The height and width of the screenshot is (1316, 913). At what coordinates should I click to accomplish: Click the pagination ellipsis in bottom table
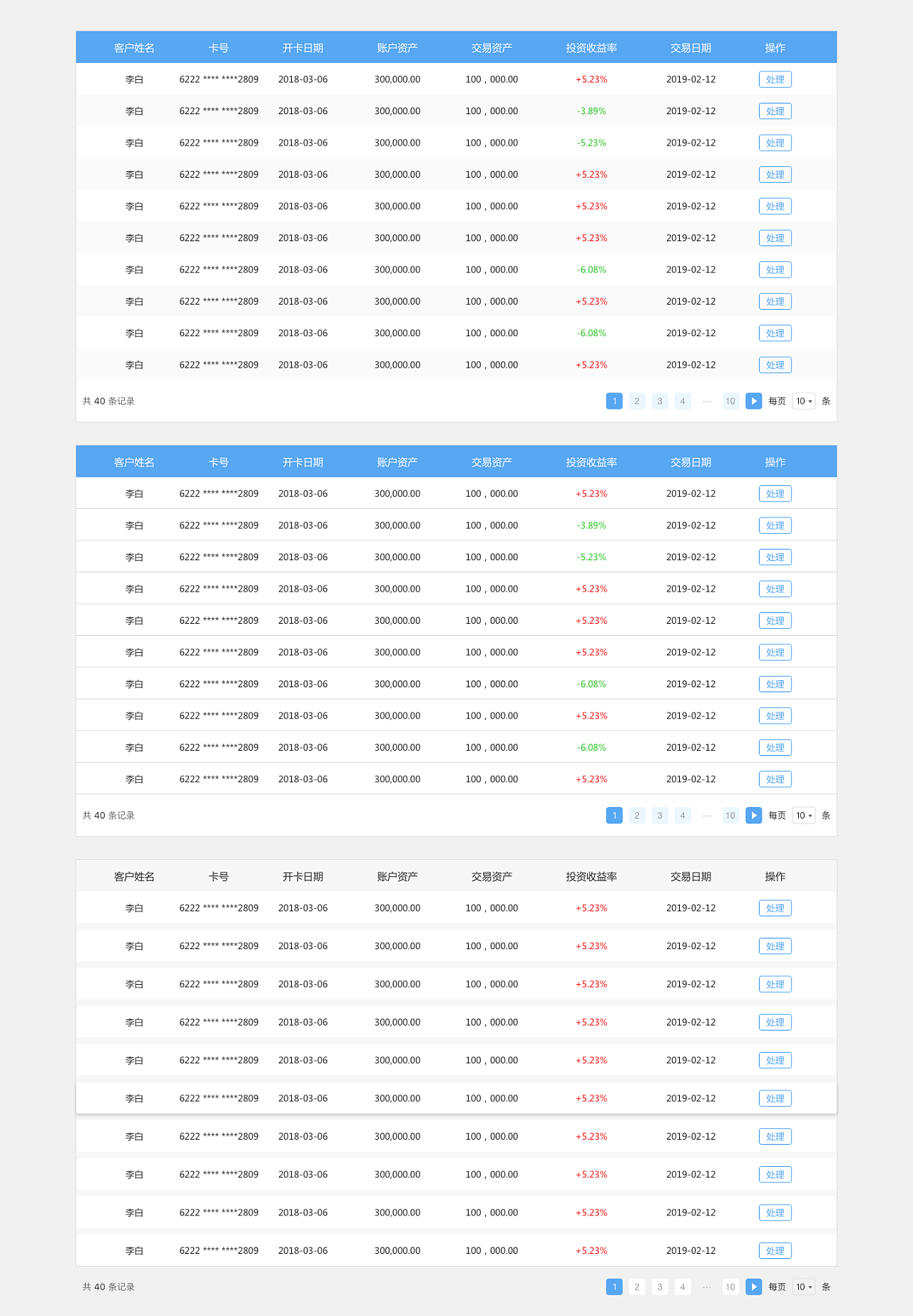point(707,1287)
